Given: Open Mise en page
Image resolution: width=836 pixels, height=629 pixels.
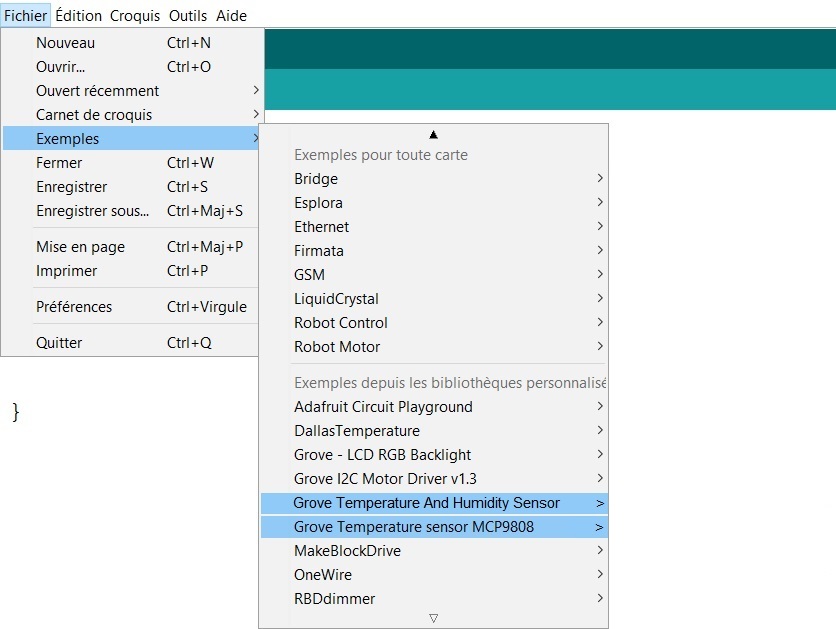Looking at the screenshot, I should point(132,247).
